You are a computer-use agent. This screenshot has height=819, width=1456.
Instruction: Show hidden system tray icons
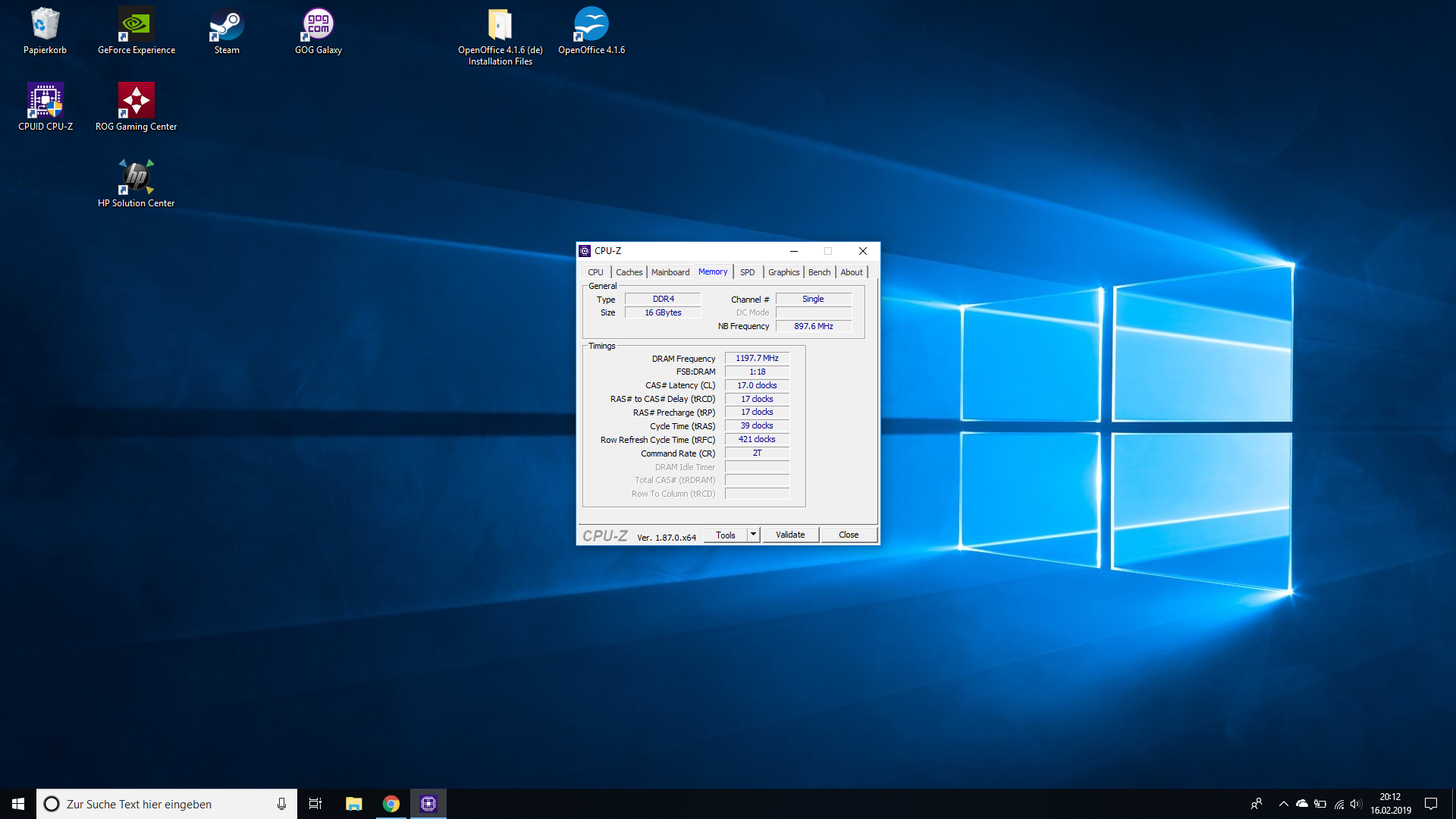[1284, 804]
